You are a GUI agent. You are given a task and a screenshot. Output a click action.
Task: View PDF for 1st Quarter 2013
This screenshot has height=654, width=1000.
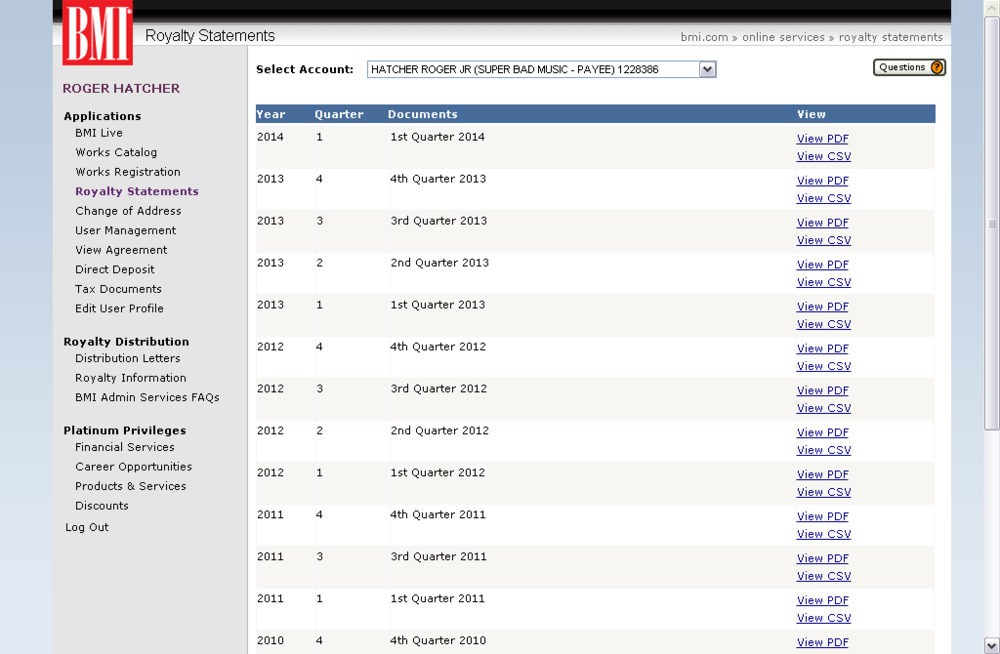tap(823, 307)
